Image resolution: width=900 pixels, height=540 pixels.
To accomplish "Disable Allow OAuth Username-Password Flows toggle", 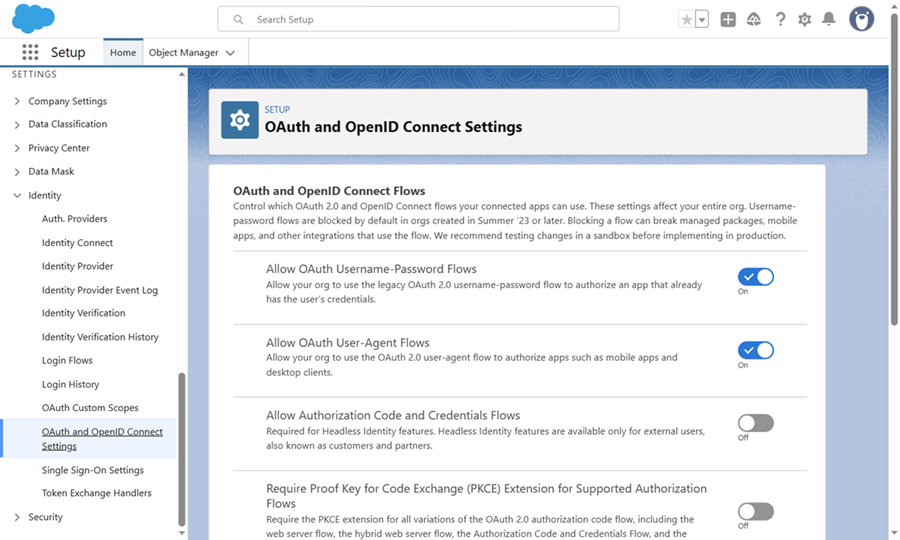I will point(755,277).
